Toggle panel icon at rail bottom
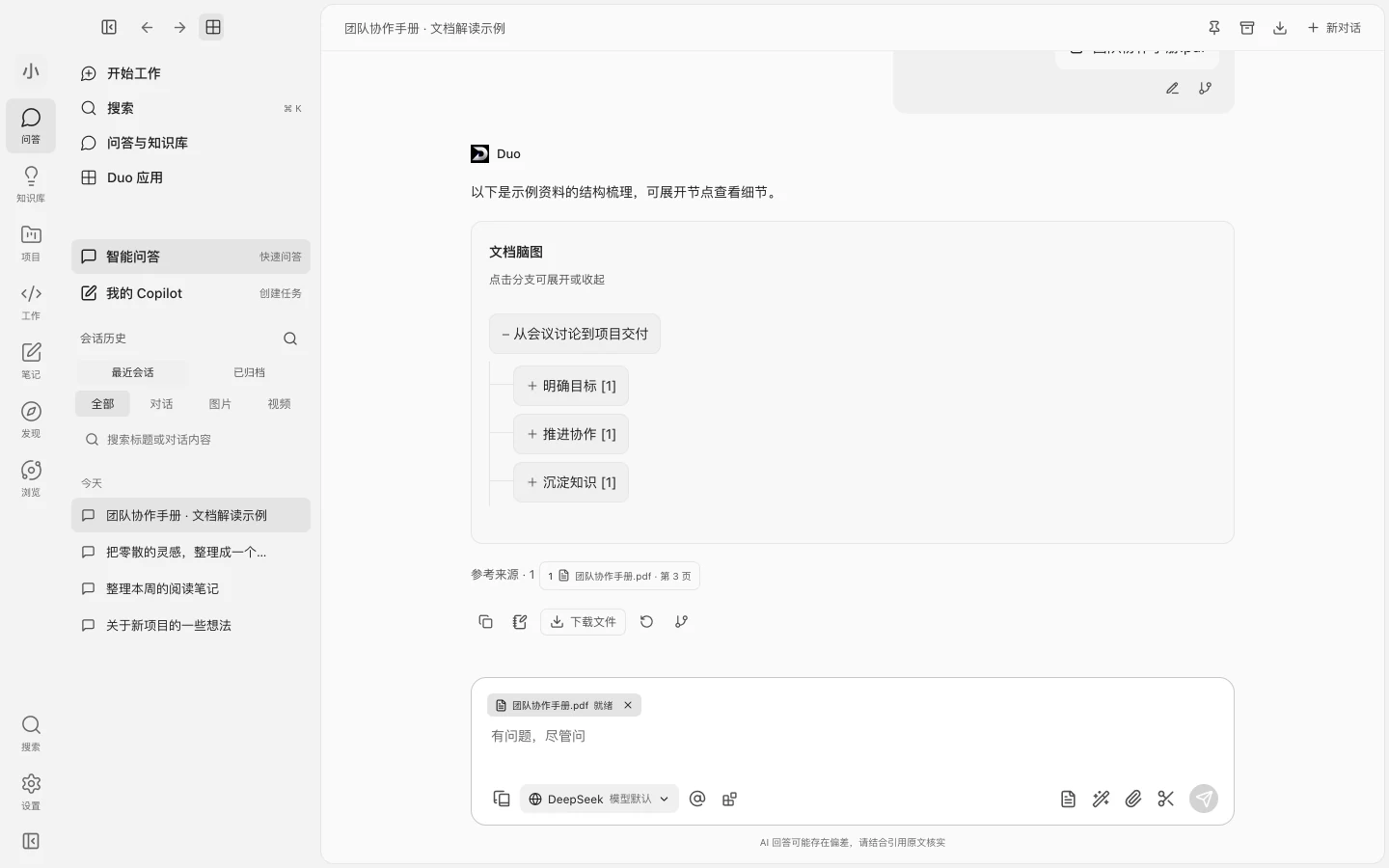Screen dimensions: 1389x868 click(31, 841)
